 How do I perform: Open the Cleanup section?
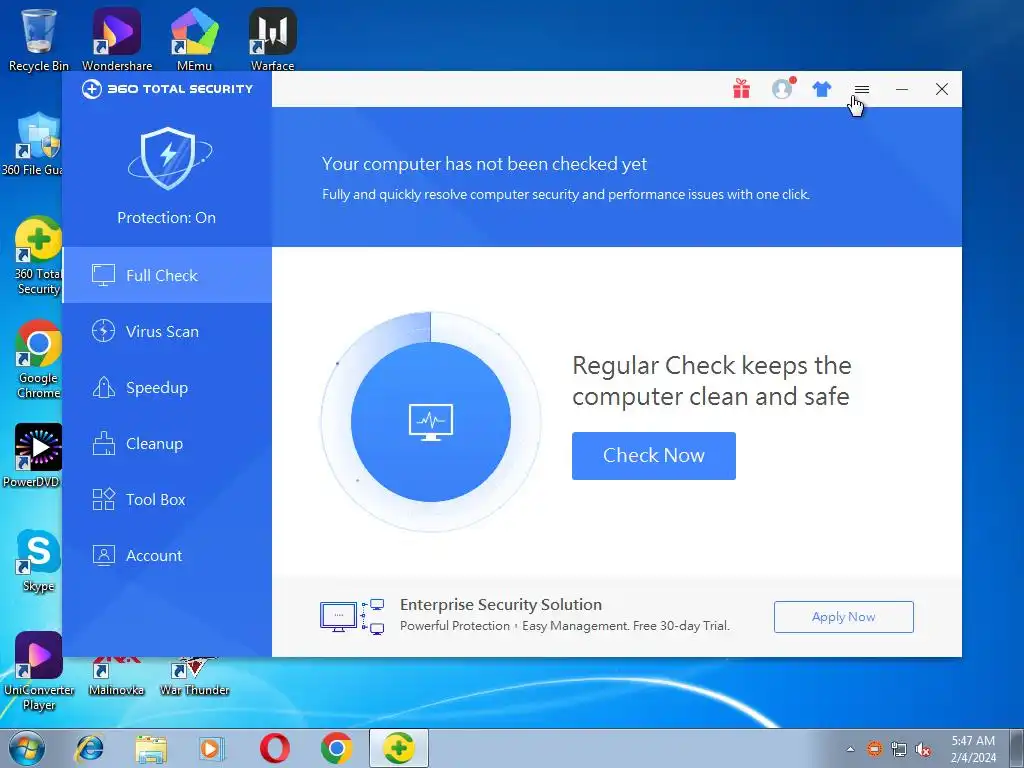tap(167, 443)
